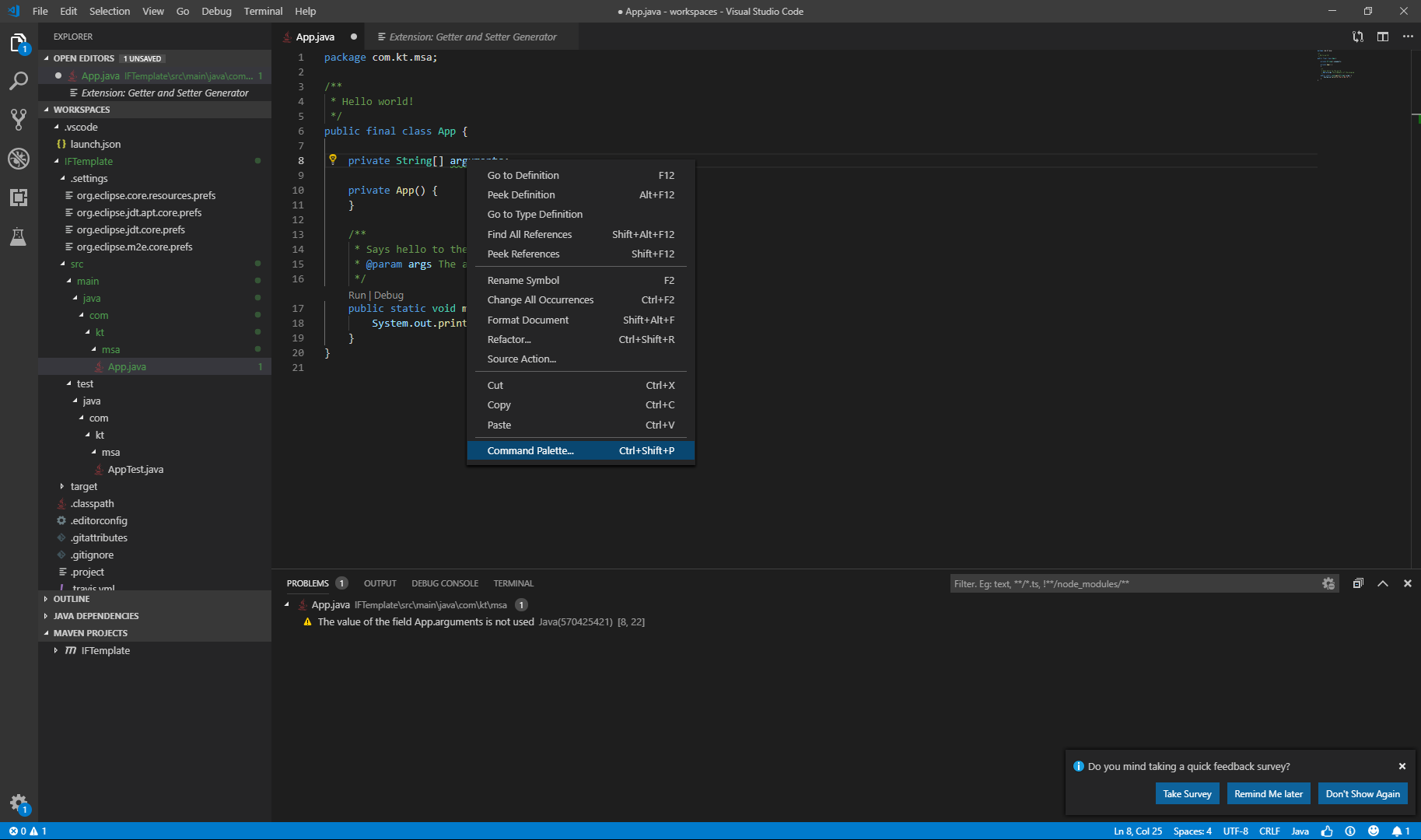This screenshot has width=1421, height=840.
Task: Click the problems filter input field
Action: 1136,583
